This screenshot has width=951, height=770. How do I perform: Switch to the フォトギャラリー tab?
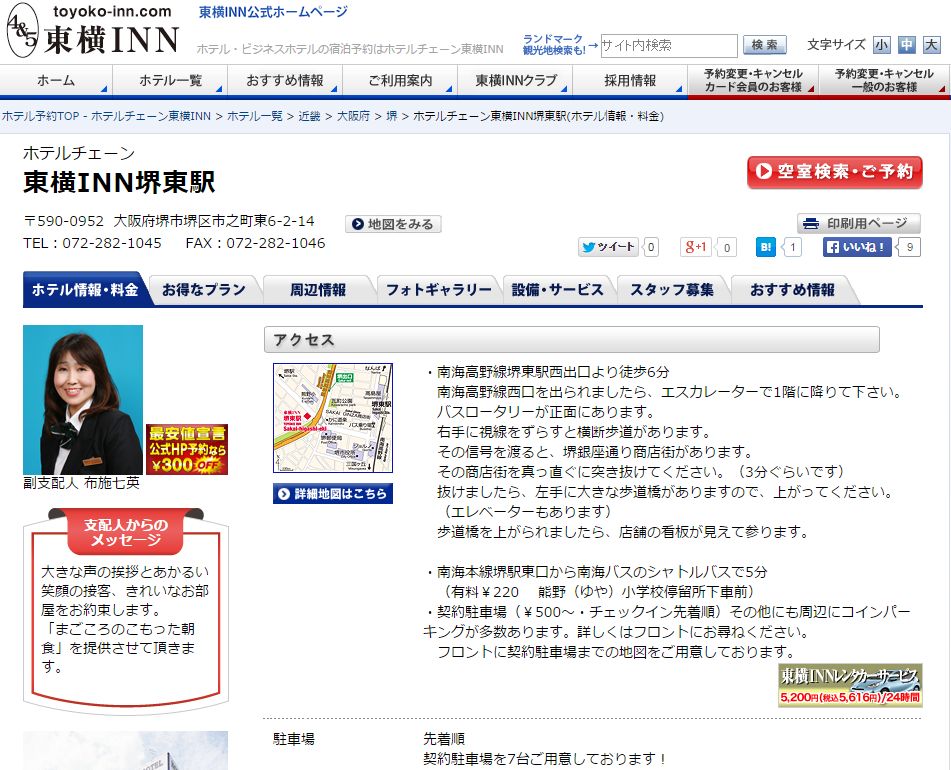[439, 290]
